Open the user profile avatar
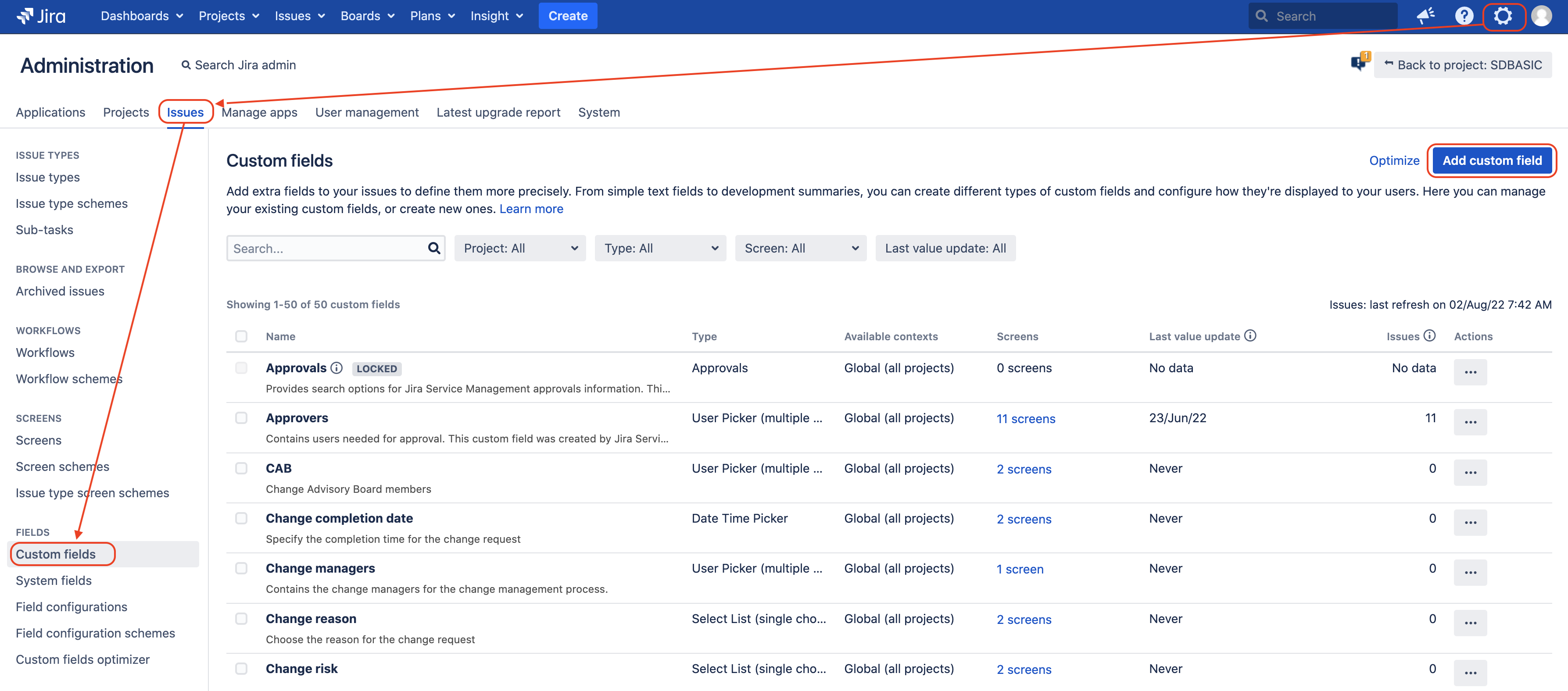The width and height of the screenshot is (1568, 691). tap(1541, 16)
